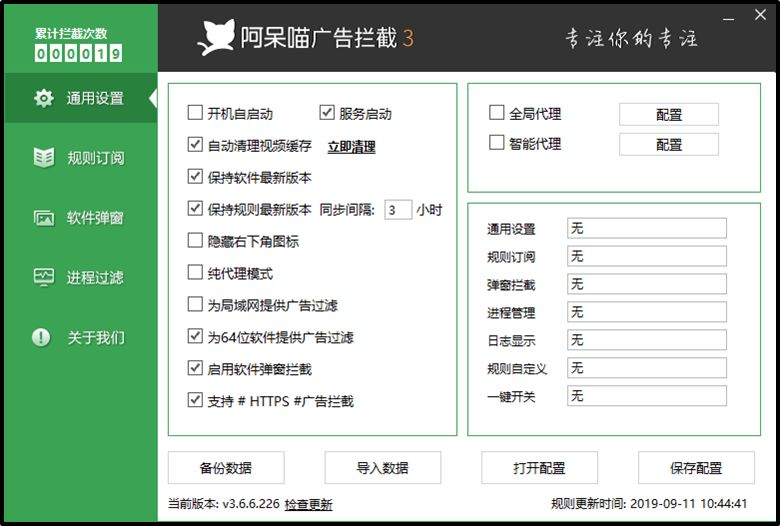The height and width of the screenshot is (526, 780).
Task: Click the gear icon for 通用设置
Action: pos(44,98)
